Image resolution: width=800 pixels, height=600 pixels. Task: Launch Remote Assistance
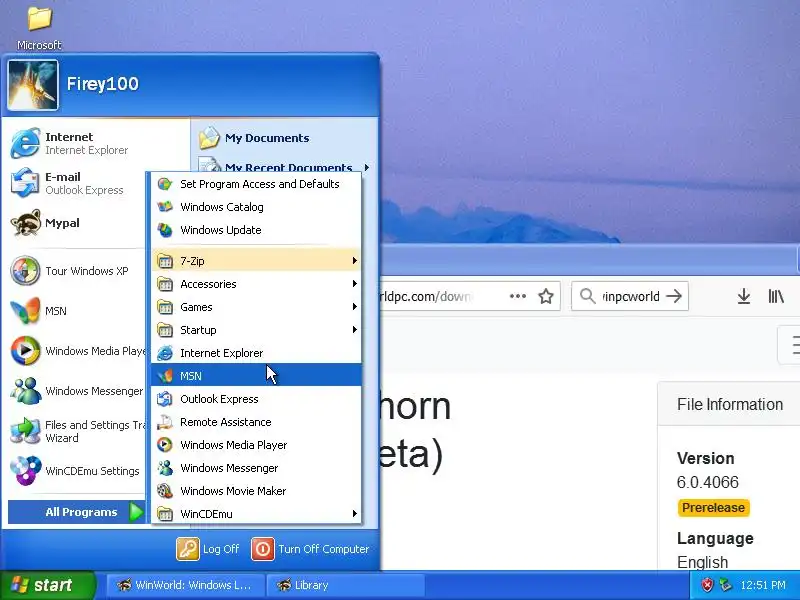click(256, 422)
